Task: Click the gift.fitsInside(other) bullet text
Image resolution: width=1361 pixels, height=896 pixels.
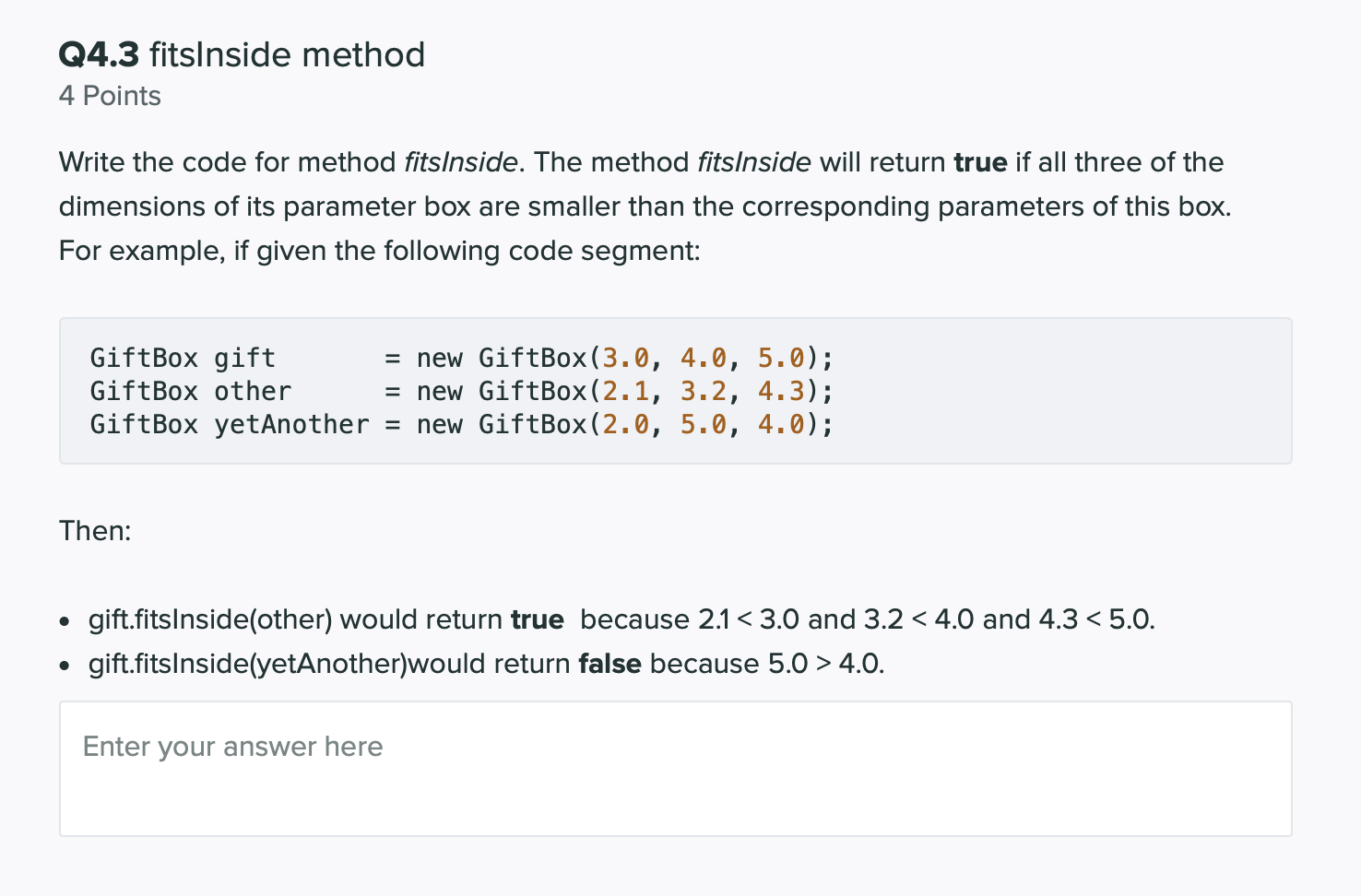Action: tap(621, 619)
